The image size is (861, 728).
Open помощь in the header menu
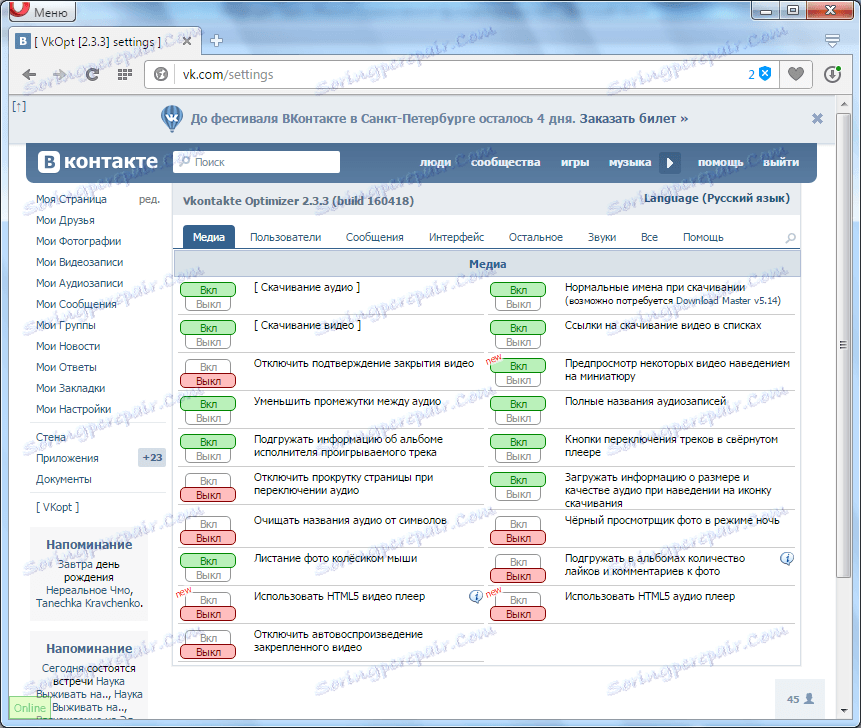click(720, 163)
